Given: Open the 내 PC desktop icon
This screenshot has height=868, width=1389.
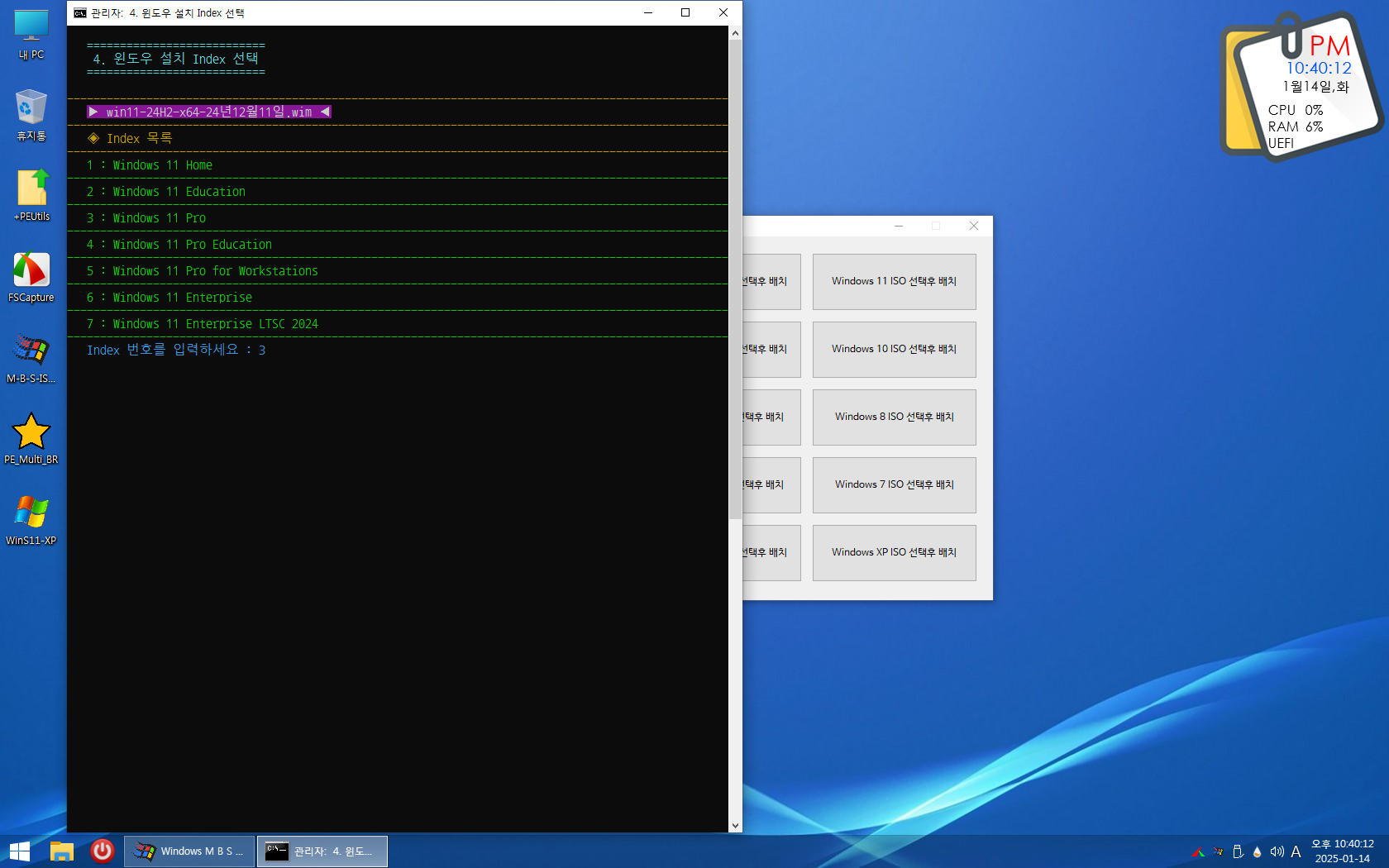Looking at the screenshot, I should click(x=31, y=35).
